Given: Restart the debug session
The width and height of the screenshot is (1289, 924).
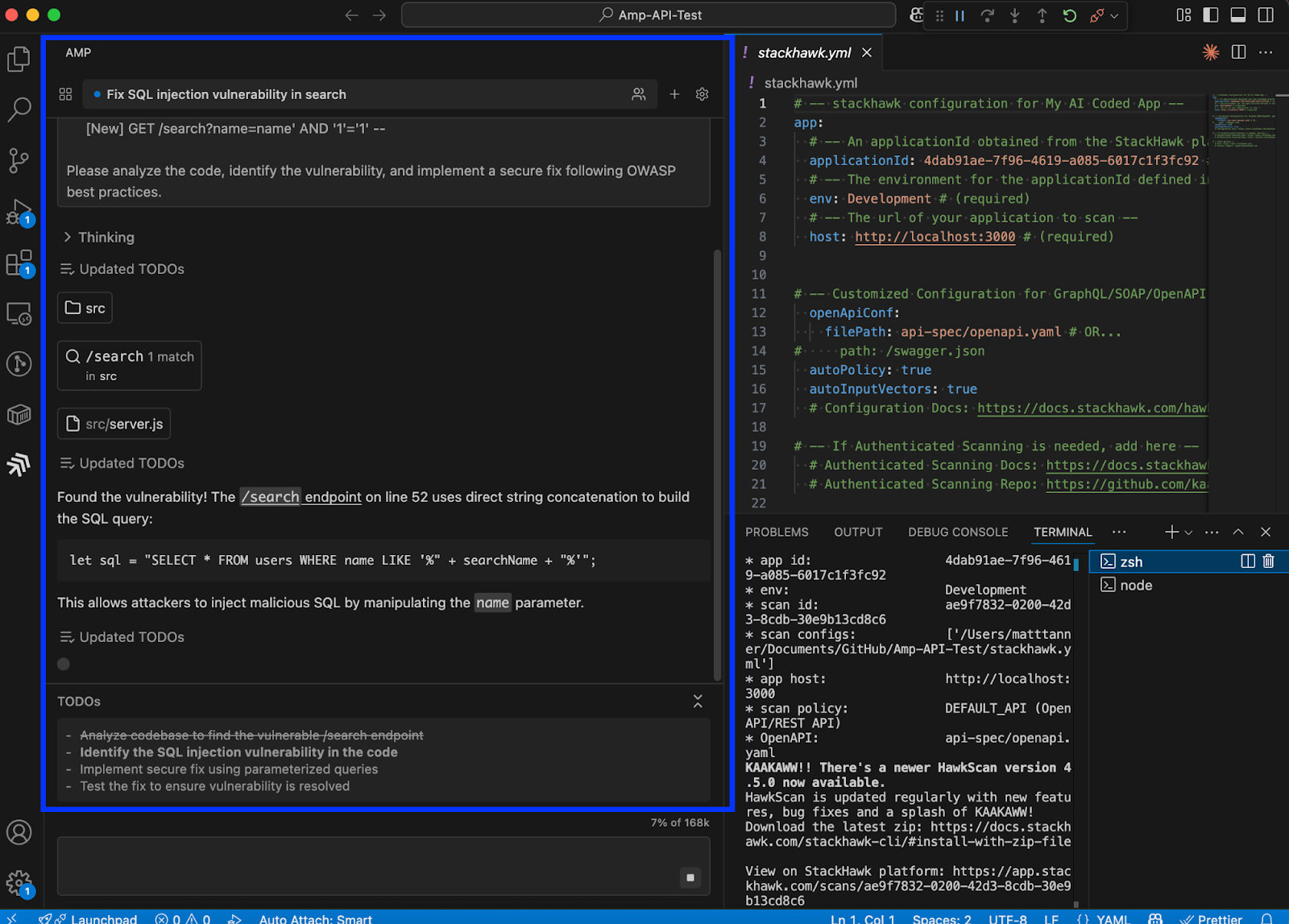Looking at the screenshot, I should tap(1069, 15).
